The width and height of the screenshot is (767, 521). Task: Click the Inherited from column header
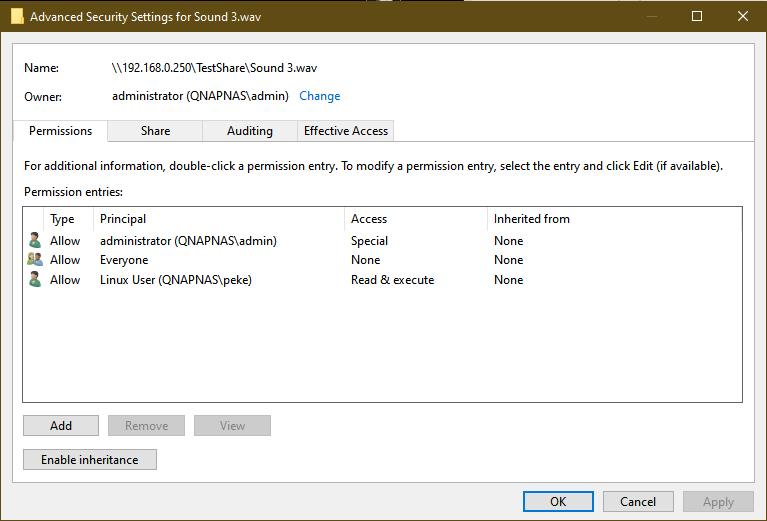pos(532,219)
